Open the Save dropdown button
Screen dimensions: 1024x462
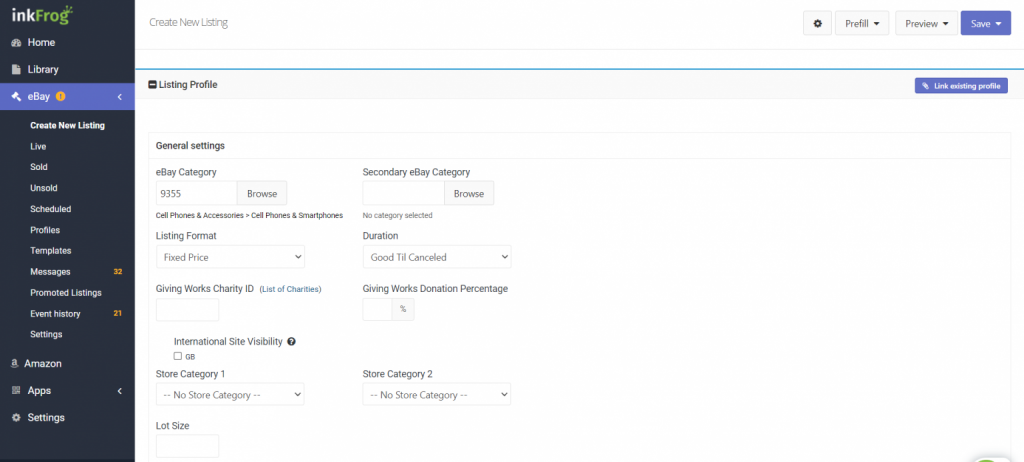click(985, 24)
